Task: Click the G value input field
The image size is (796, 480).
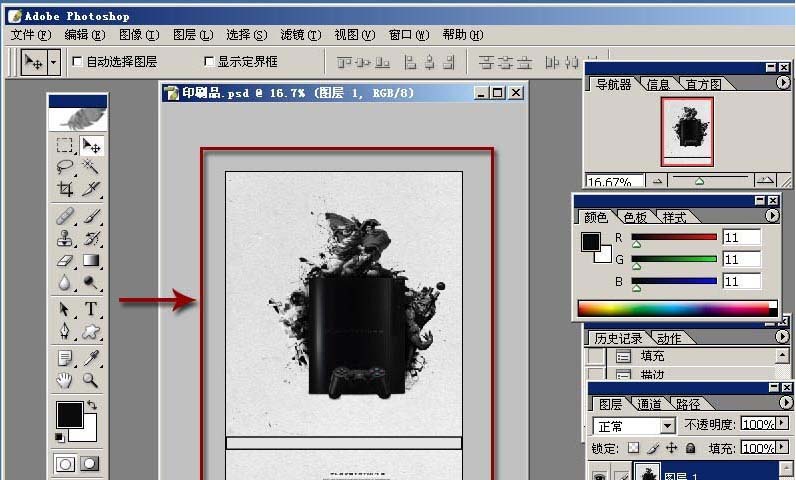Action: tap(742, 259)
